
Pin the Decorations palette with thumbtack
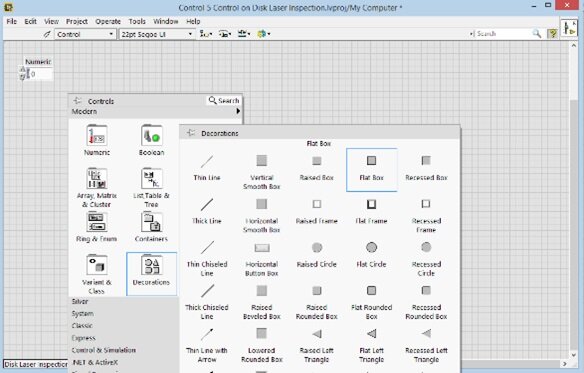click(x=191, y=133)
